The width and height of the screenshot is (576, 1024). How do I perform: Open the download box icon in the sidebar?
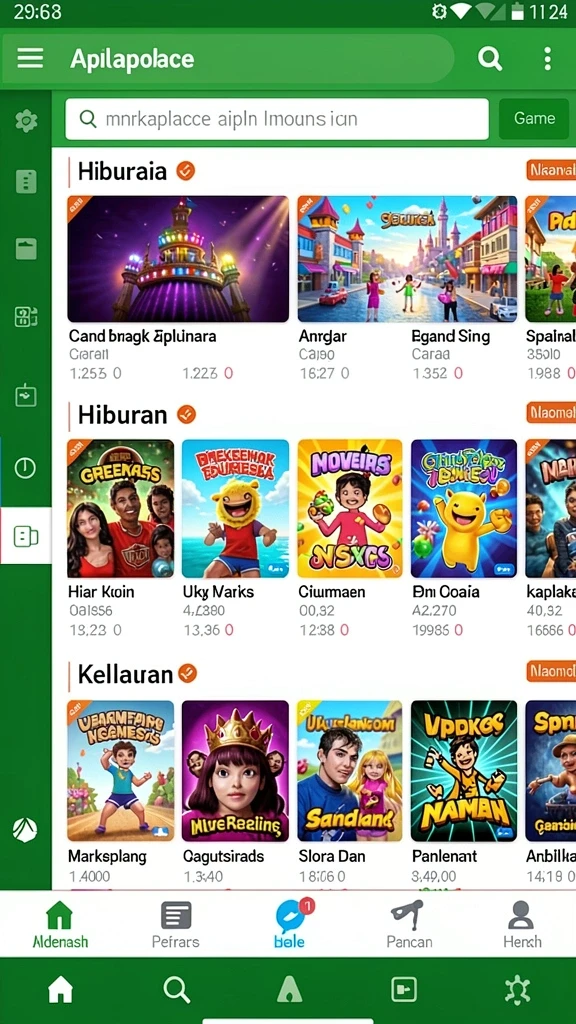point(26,396)
